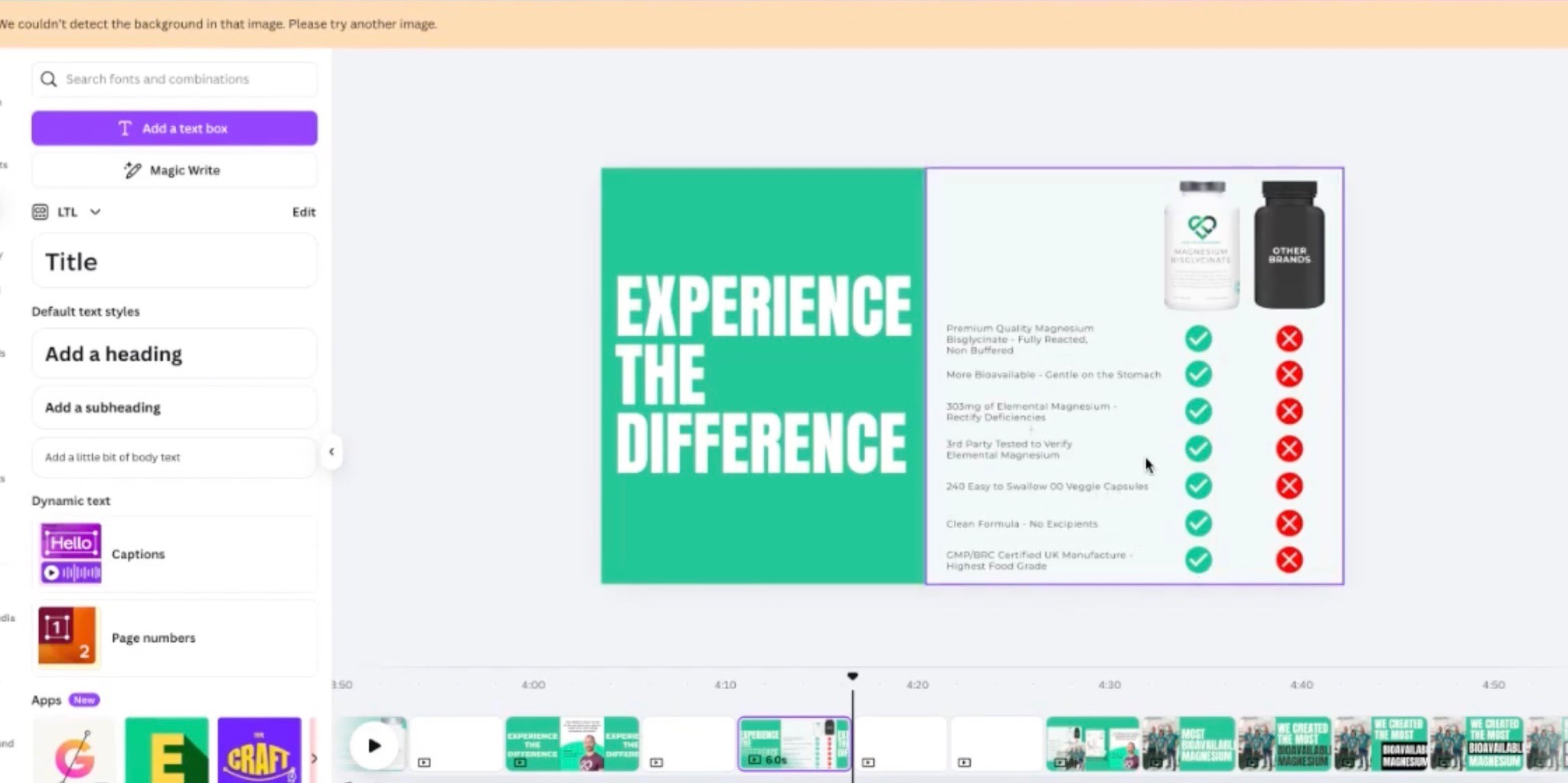This screenshot has width=1568, height=783.
Task: Click the Captions Hello thumbnail icon
Action: pos(71,553)
